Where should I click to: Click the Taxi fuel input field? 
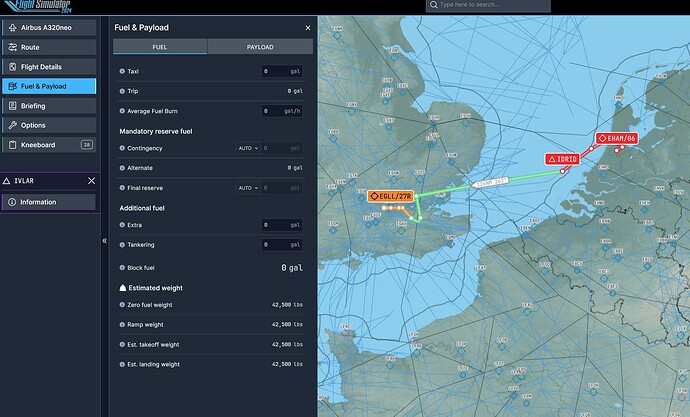tap(282, 71)
